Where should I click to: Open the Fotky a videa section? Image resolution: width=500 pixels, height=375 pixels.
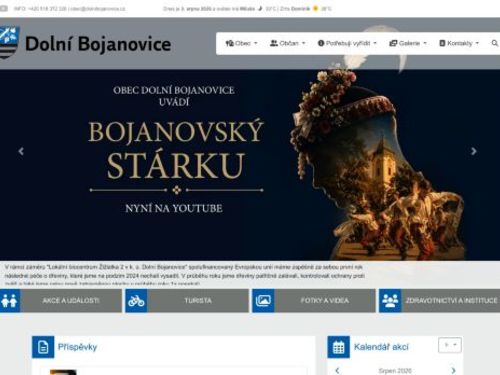[x=324, y=301]
